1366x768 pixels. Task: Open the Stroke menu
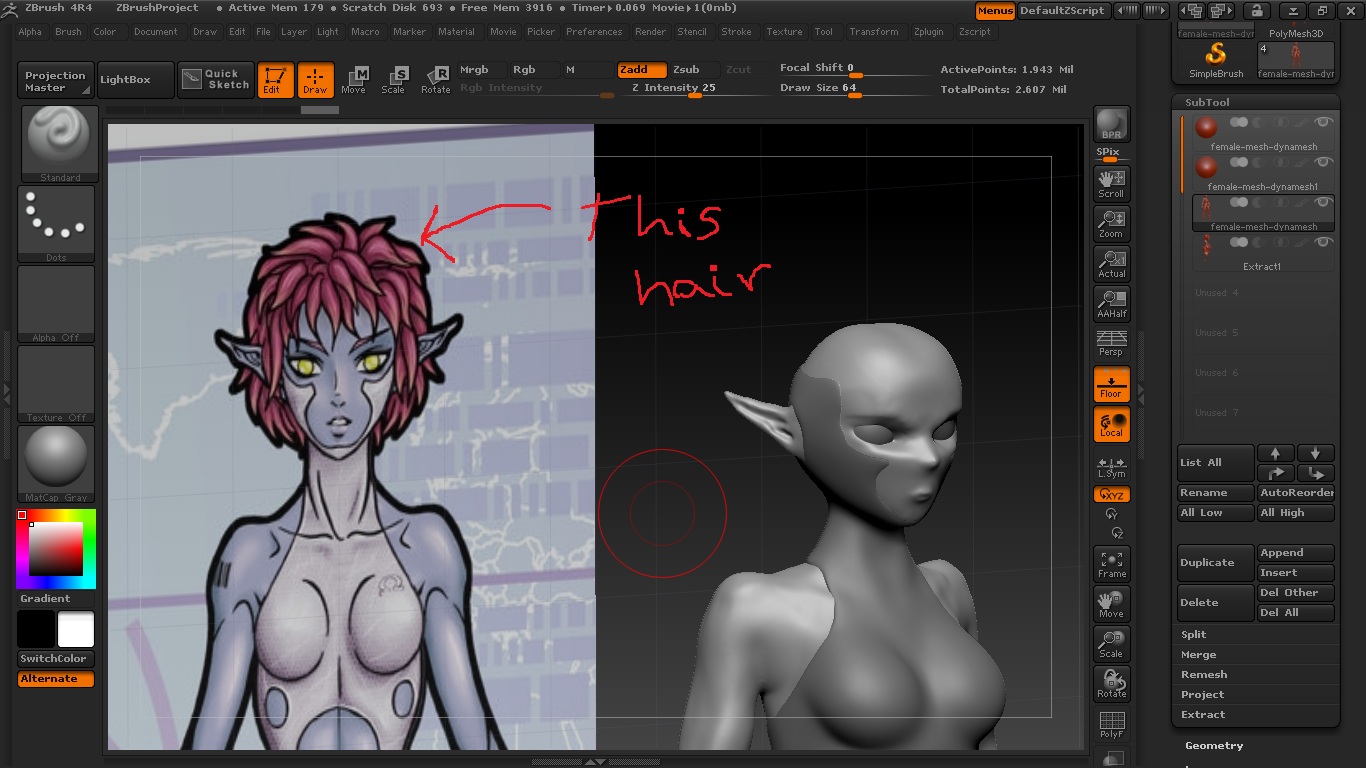(x=736, y=32)
